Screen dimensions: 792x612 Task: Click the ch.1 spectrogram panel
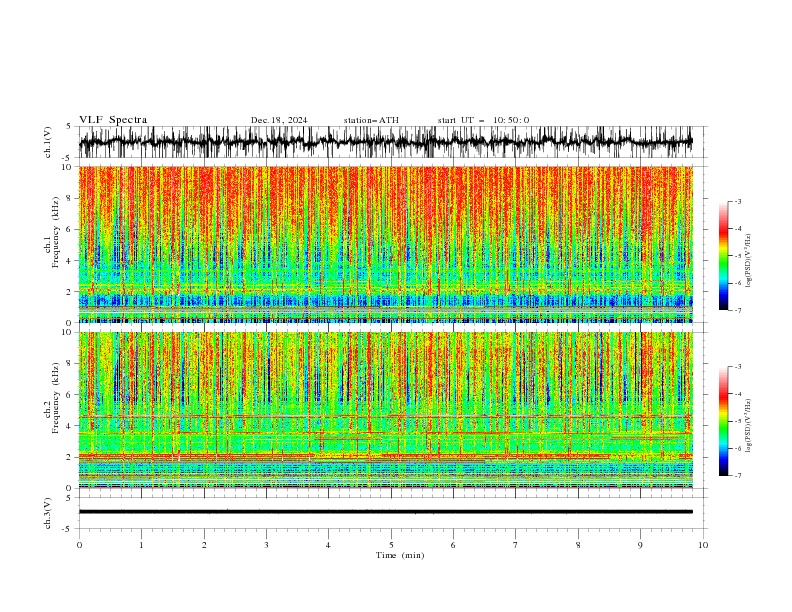click(x=386, y=244)
